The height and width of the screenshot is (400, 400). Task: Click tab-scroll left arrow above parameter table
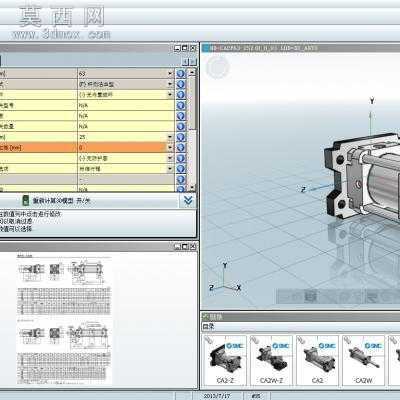(x=186, y=62)
